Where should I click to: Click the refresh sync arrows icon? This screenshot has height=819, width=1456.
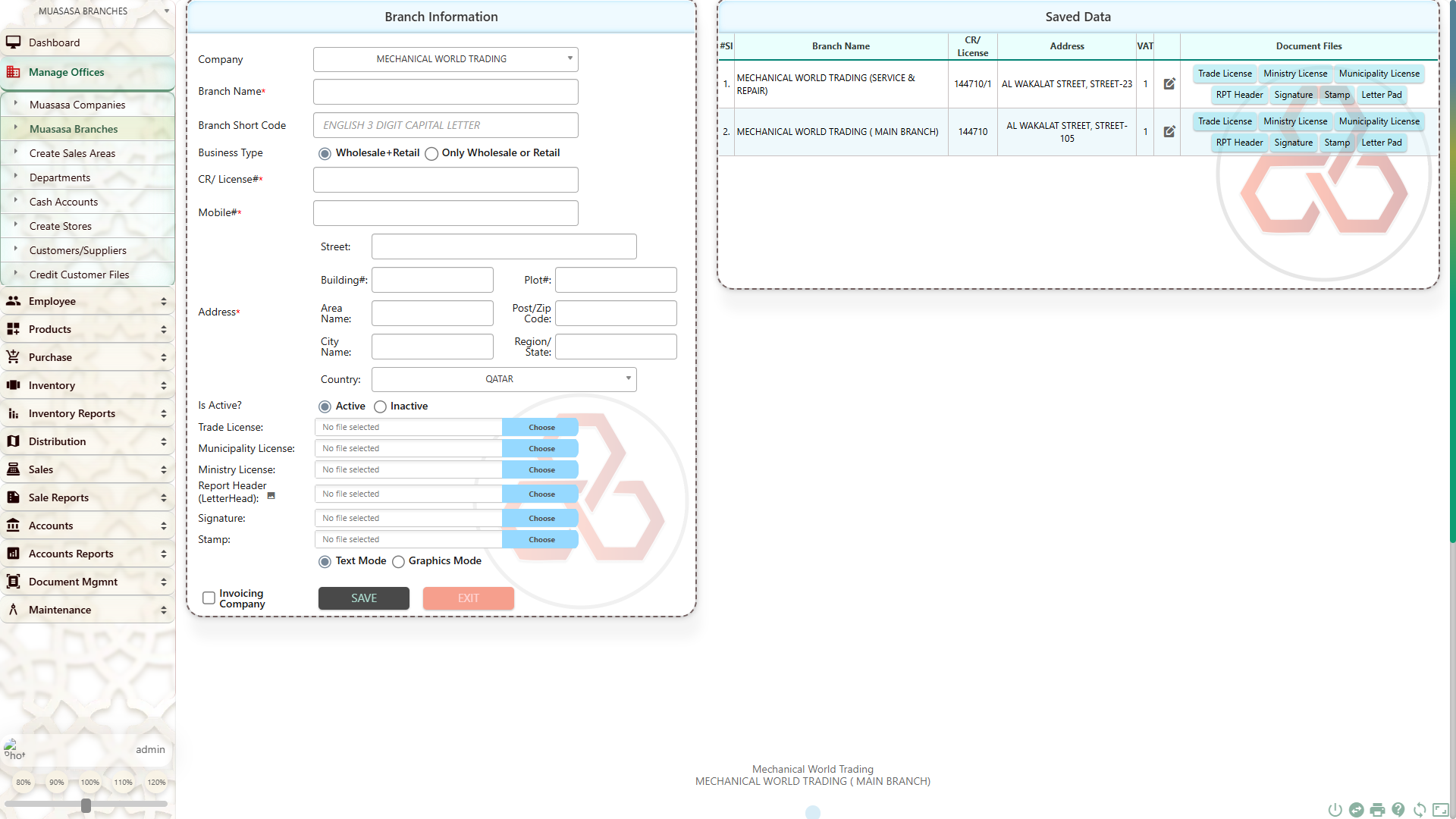coord(1420,810)
